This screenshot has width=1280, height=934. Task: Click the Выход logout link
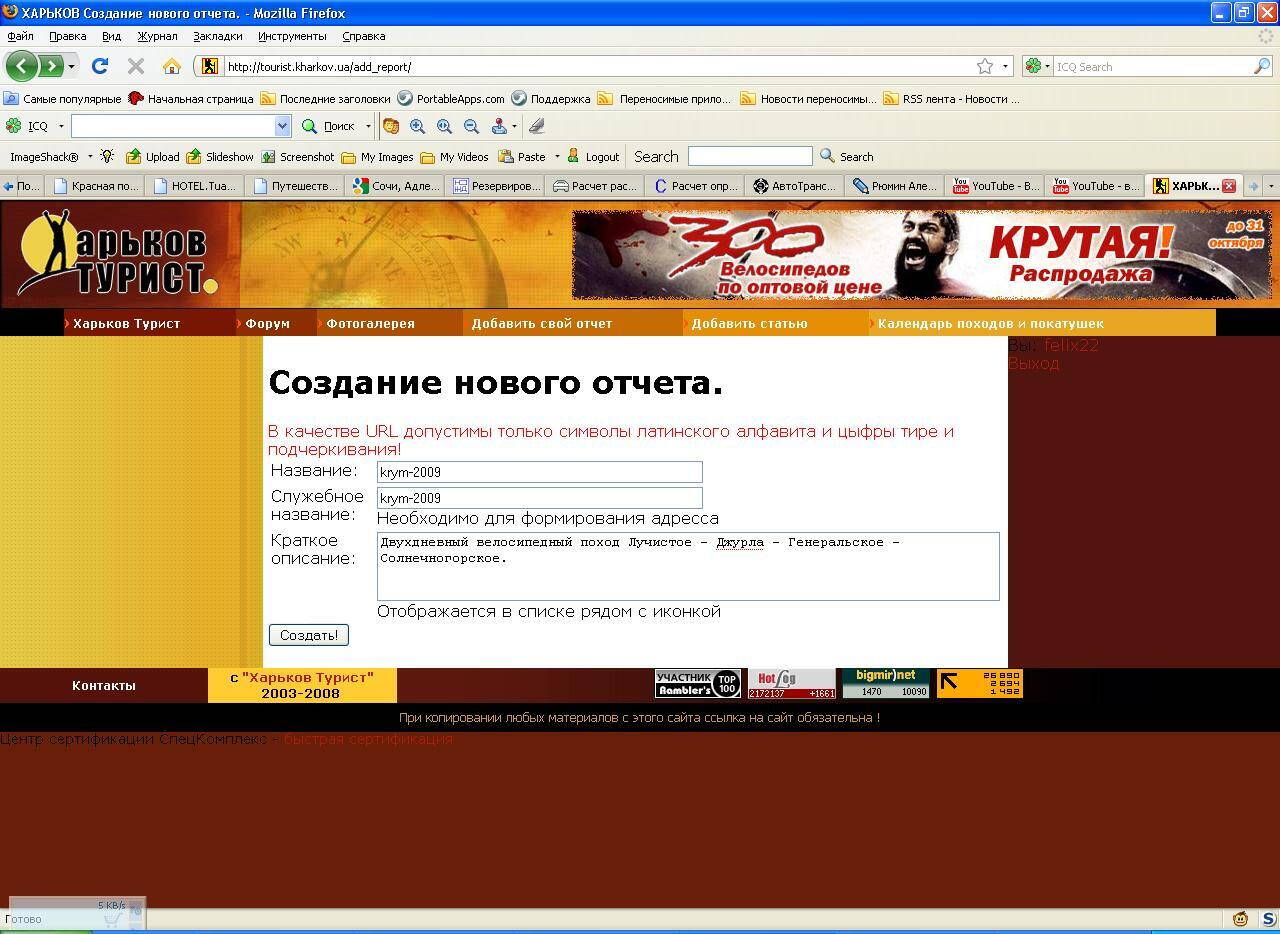click(1033, 364)
